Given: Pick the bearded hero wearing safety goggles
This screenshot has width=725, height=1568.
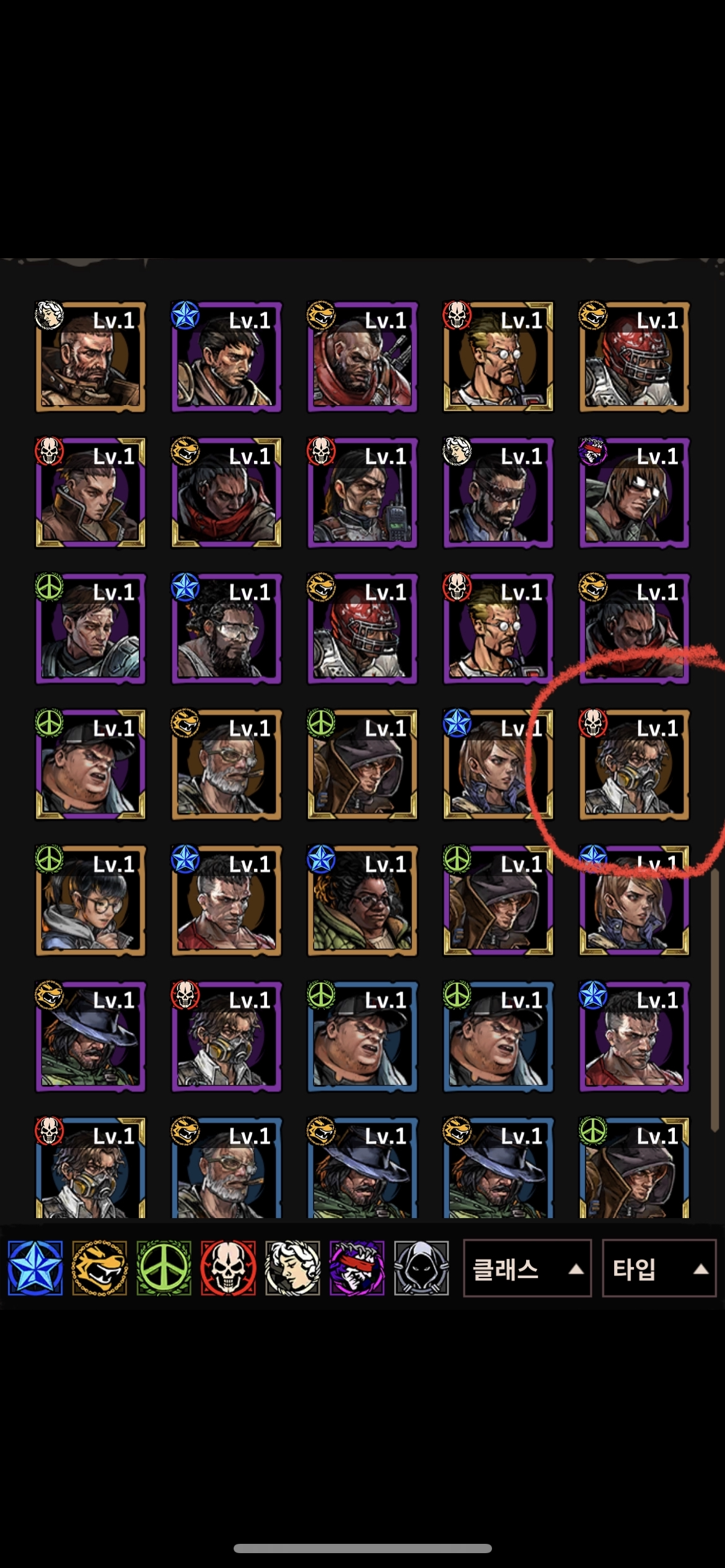Looking at the screenshot, I should coord(226,629).
